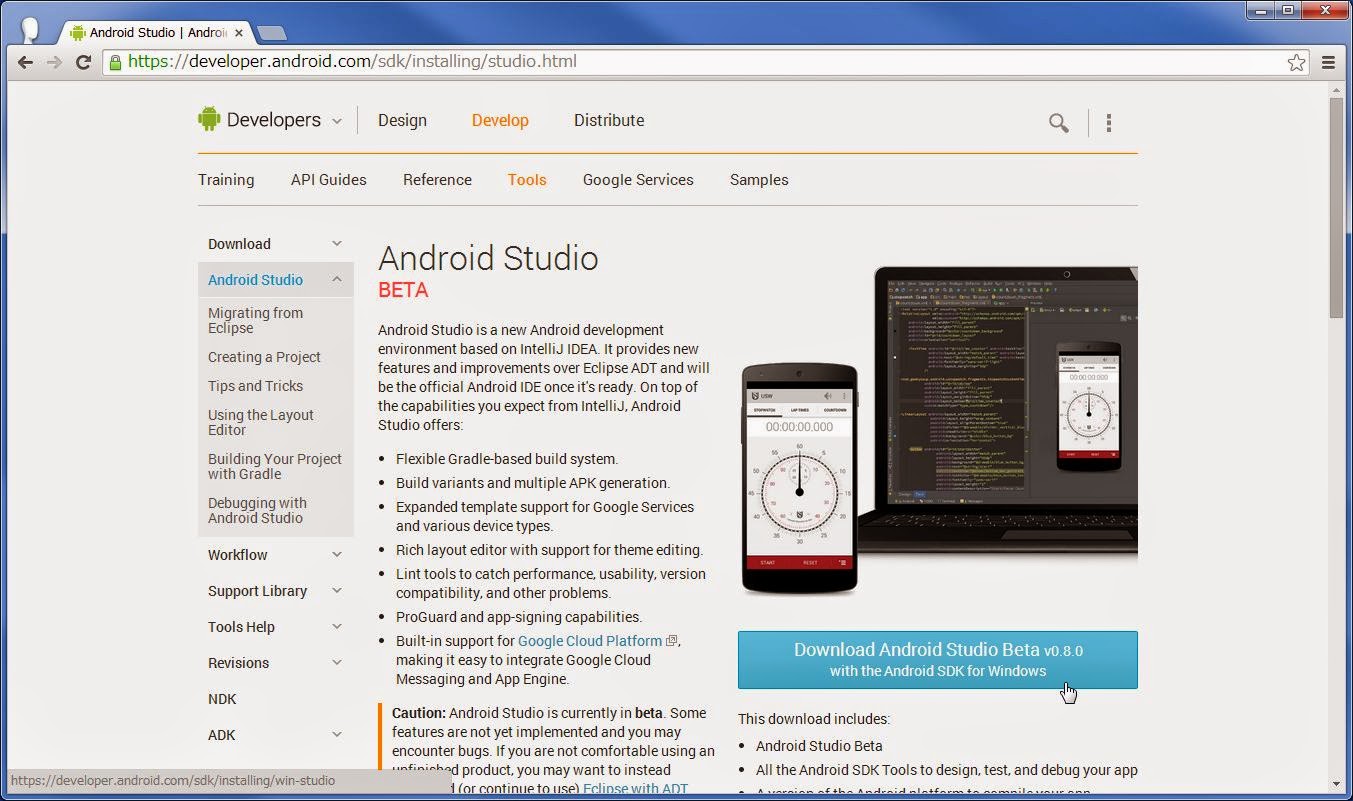Open the Eclipse with ADT link
The image size is (1353, 801).
[x=635, y=789]
